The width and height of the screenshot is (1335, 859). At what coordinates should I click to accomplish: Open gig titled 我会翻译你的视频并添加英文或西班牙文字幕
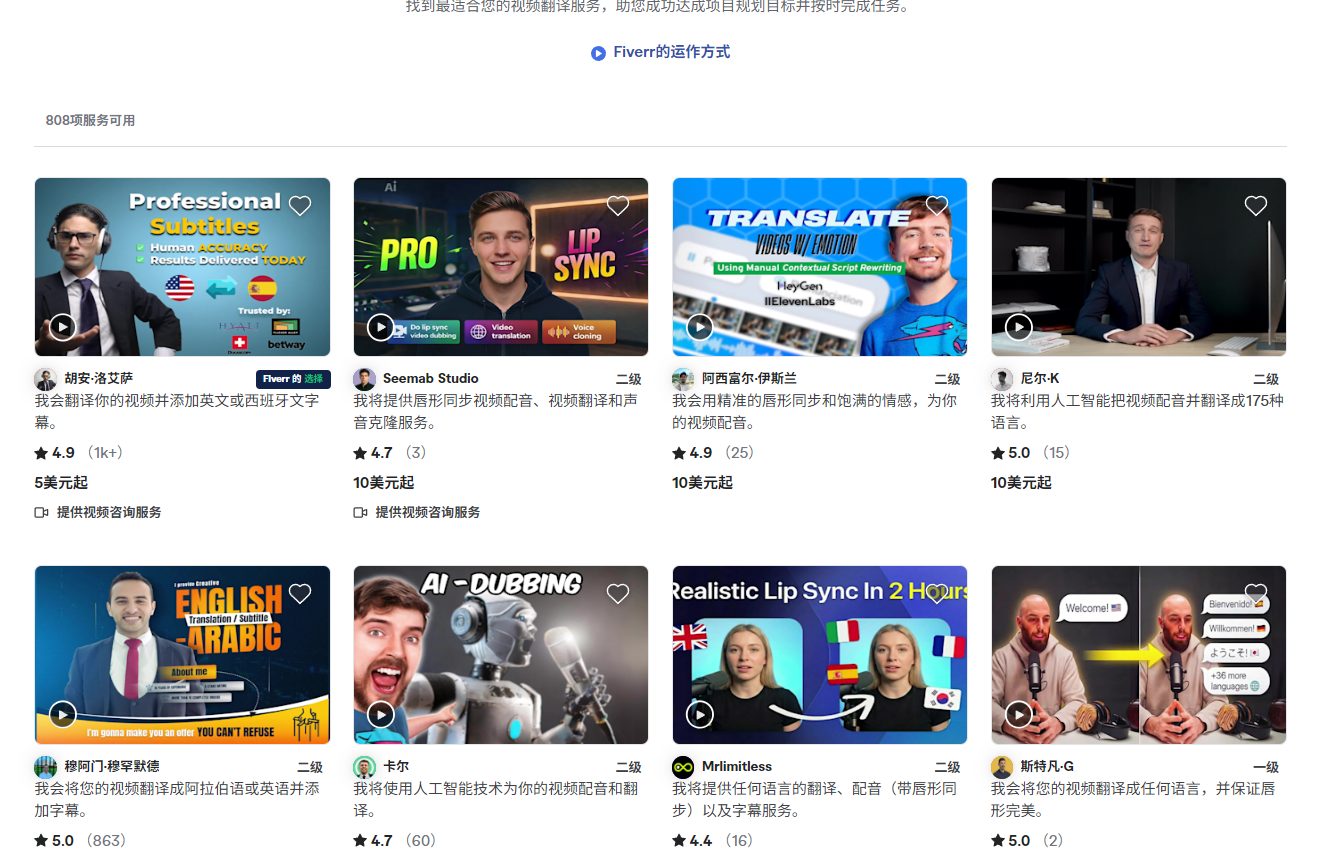[x=178, y=412]
